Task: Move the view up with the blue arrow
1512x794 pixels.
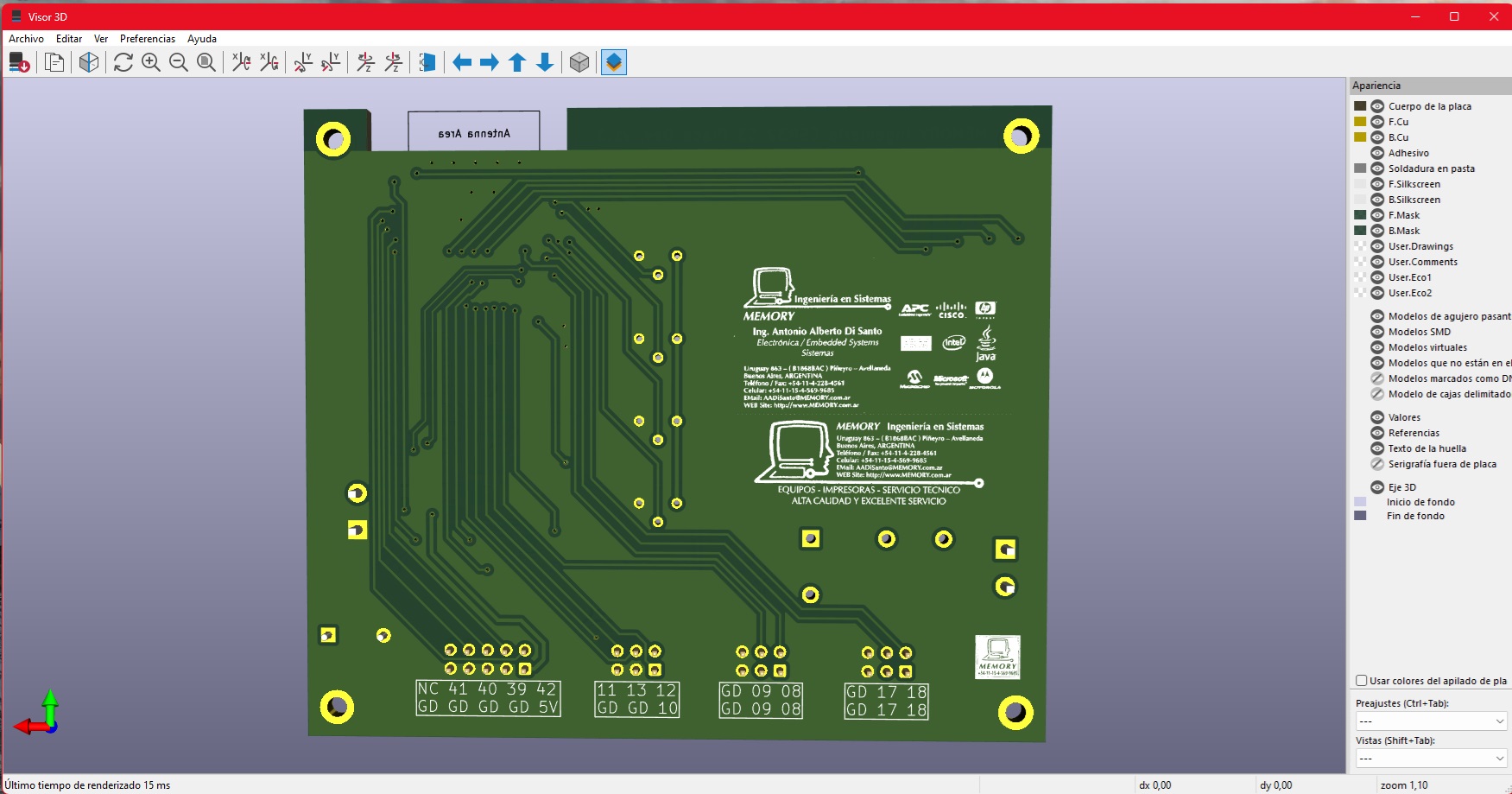Action: pos(516,61)
